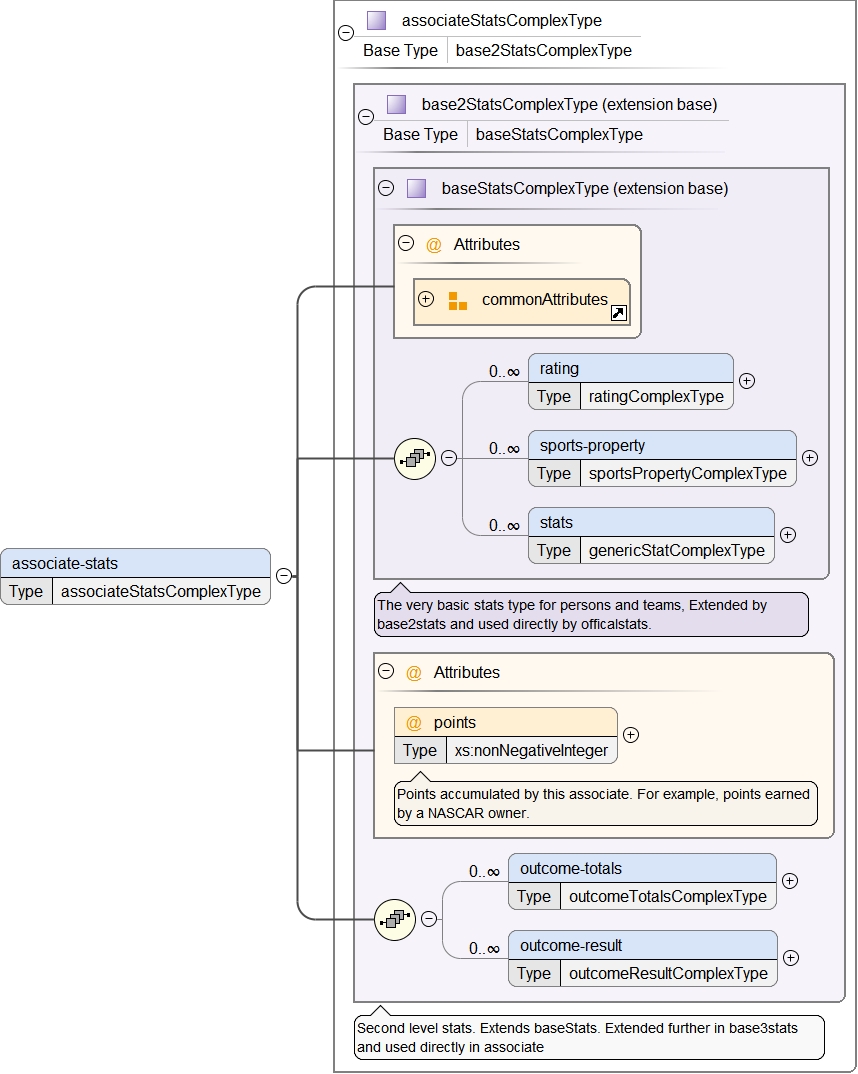Image resolution: width=858 pixels, height=1074 pixels.
Task: Click the baseStatsComplexType purple square icon
Action: 416,188
